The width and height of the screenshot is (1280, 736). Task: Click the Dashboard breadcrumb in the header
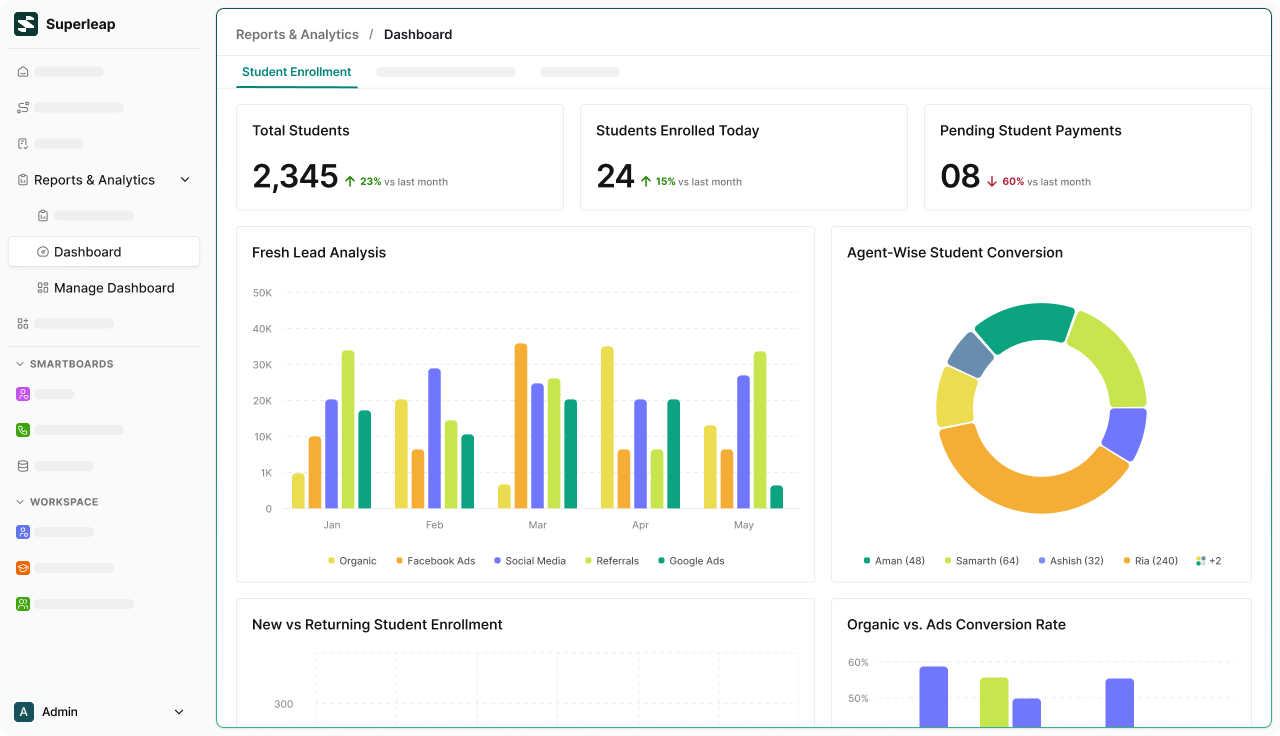click(418, 34)
